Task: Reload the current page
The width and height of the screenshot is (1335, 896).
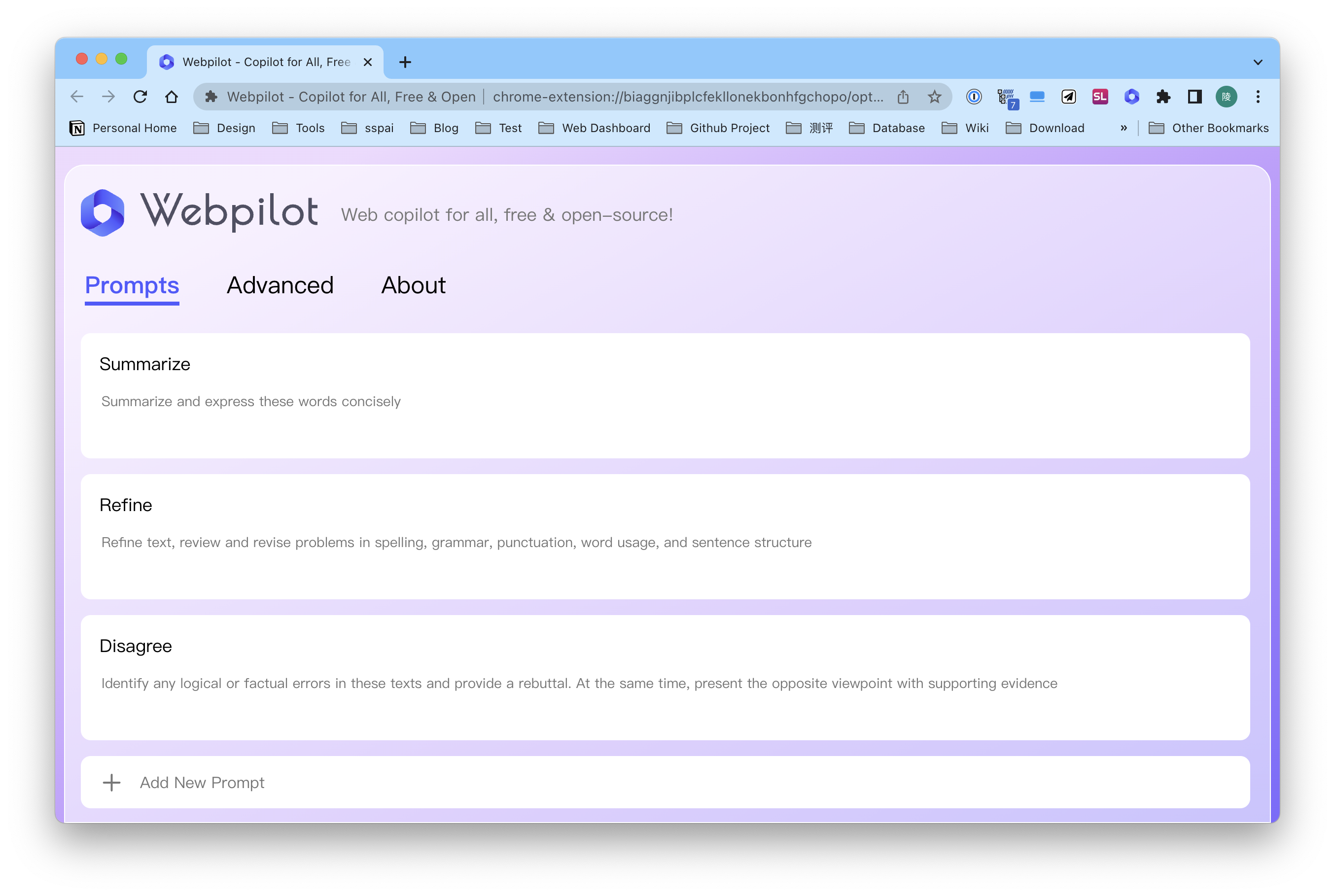Action: [140, 97]
